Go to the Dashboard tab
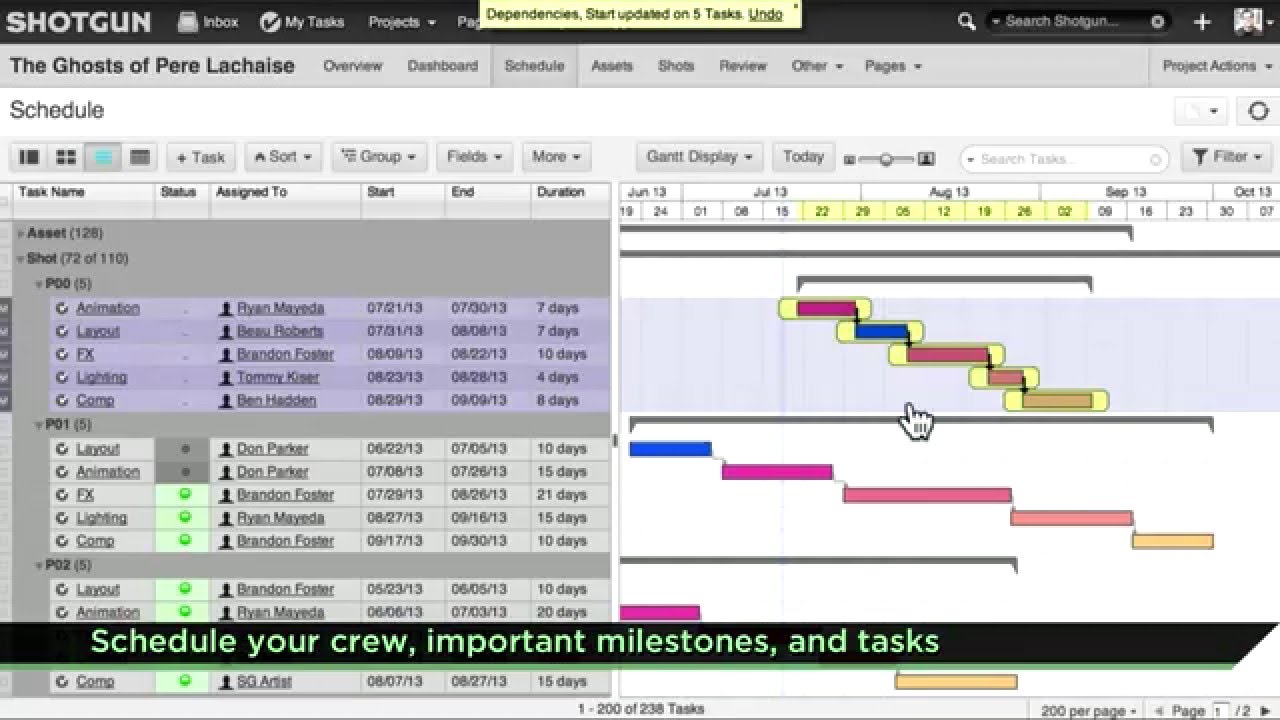 click(442, 66)
